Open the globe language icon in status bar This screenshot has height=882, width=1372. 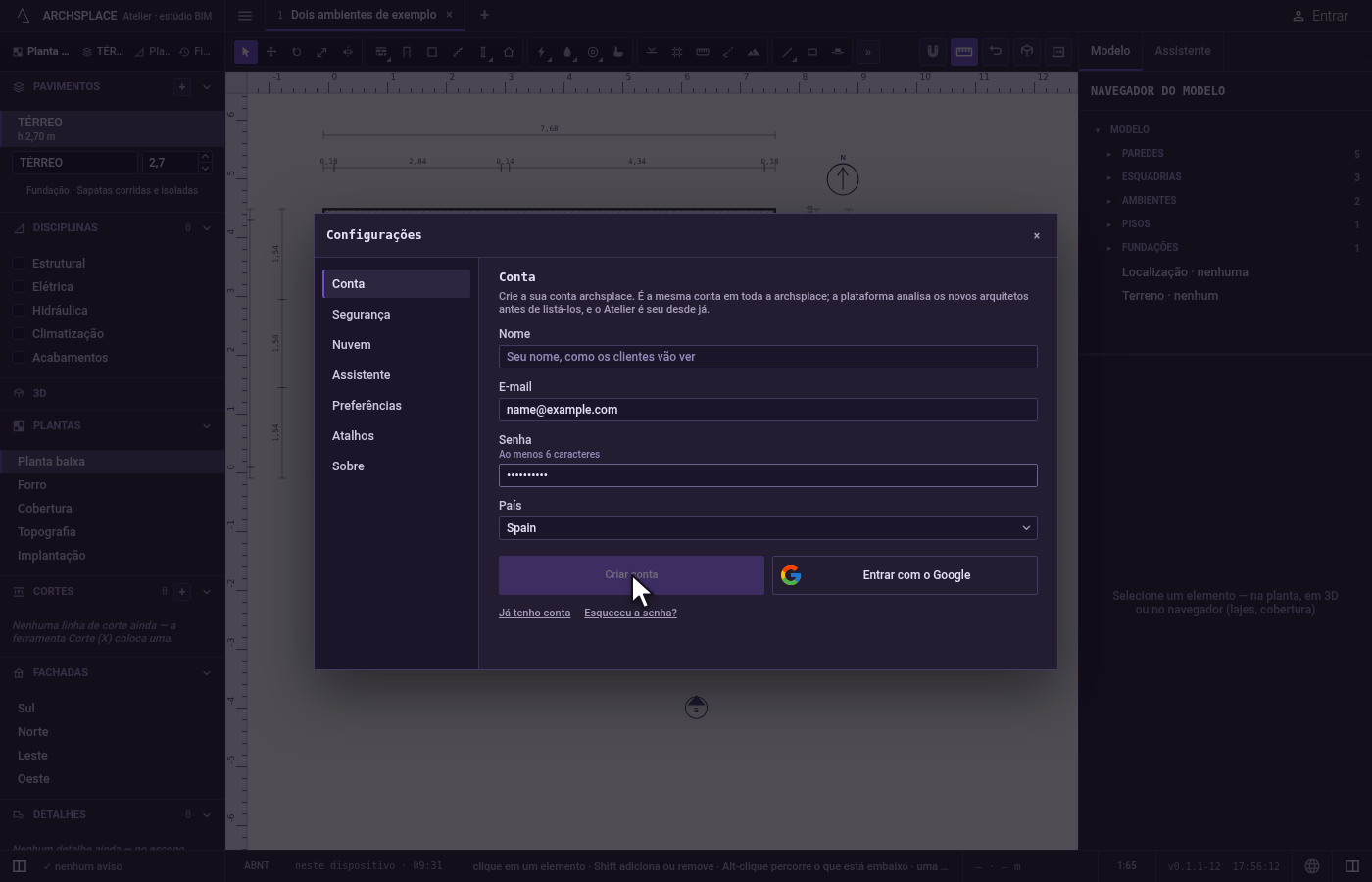click(1312, 866)
